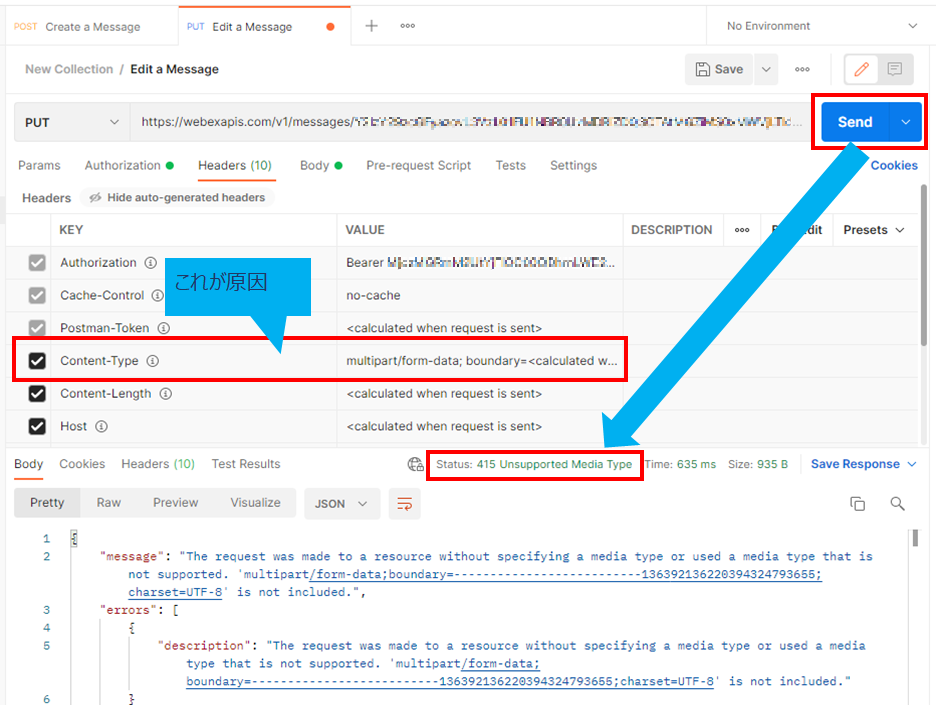Click the search-in-response magnifier icon
Screen dimensions: 936x705
click(899, 505)
